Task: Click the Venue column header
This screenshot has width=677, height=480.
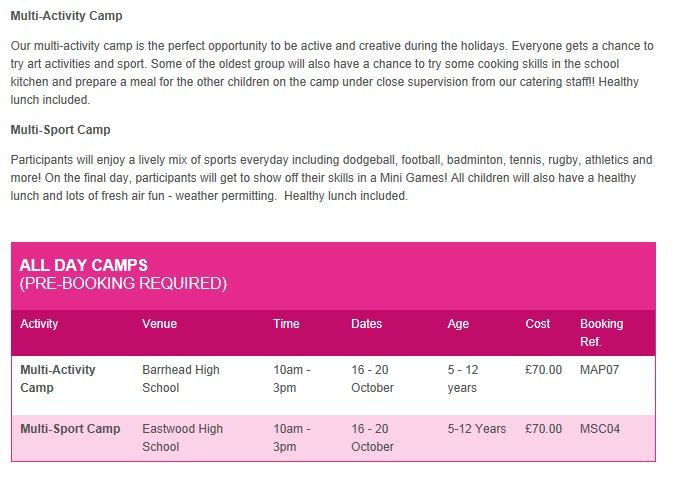Action: [x=160, y=324]
